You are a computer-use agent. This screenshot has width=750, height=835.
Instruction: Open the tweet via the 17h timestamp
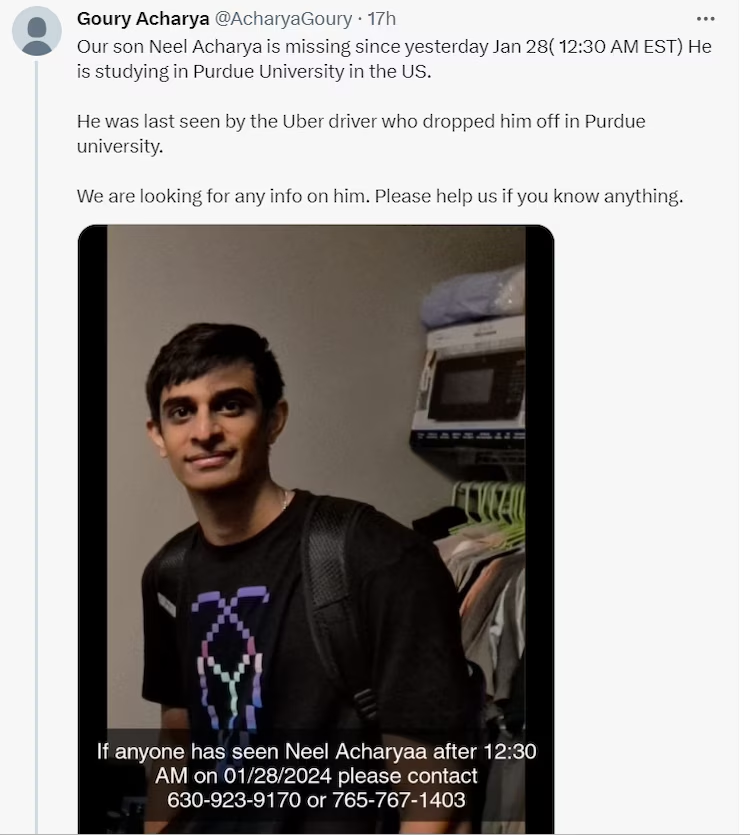382,19
